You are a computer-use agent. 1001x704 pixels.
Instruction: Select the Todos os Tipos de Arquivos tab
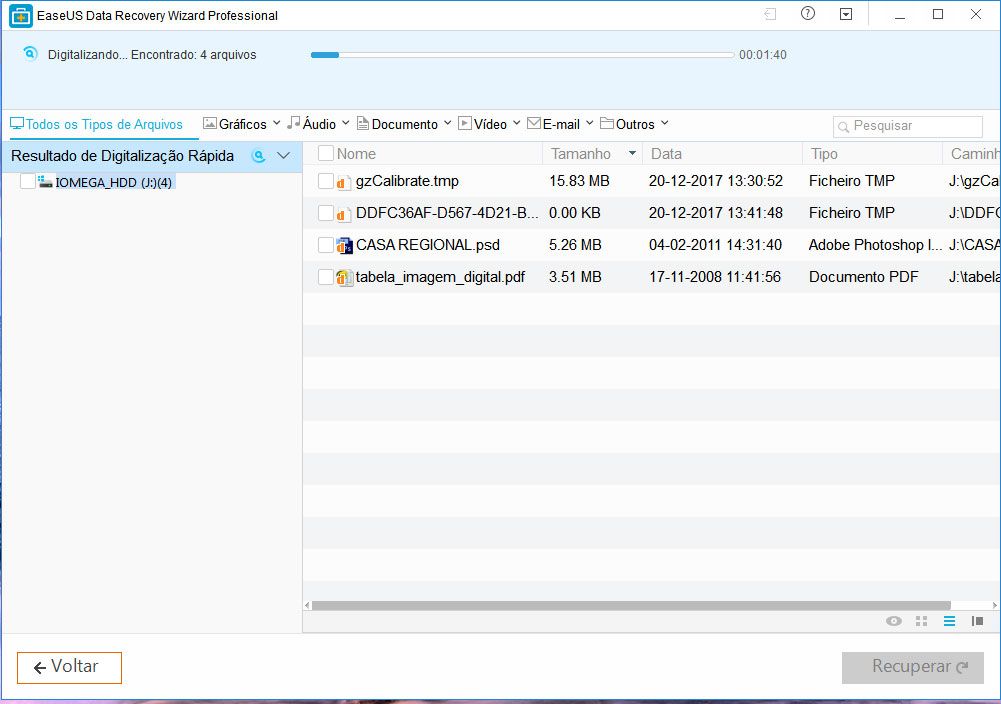point(97,124)
